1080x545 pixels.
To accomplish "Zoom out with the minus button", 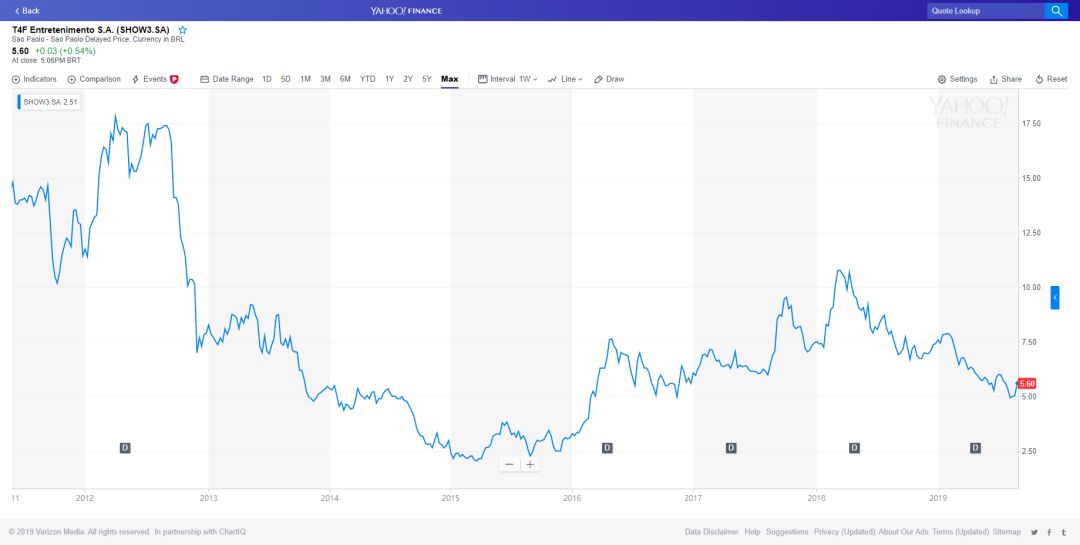I will point(509,464).
